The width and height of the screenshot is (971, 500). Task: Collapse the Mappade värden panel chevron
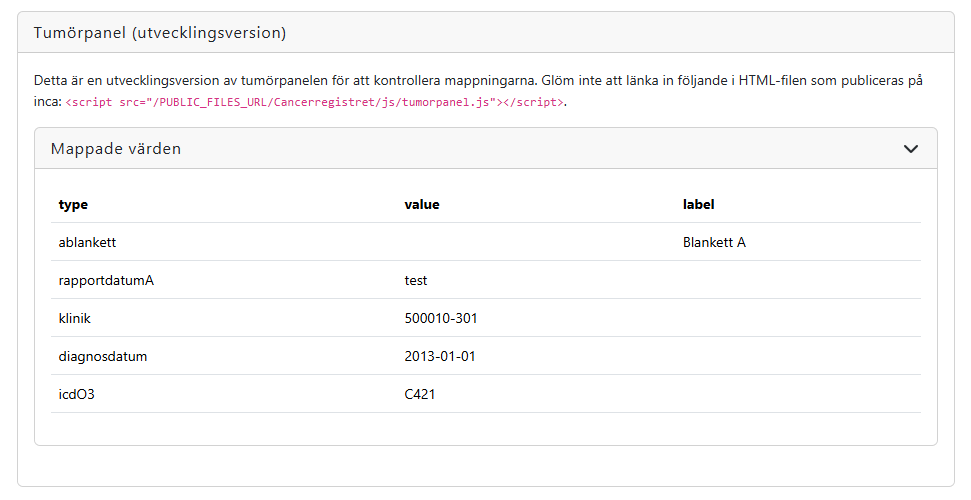[x=910, y=149]
